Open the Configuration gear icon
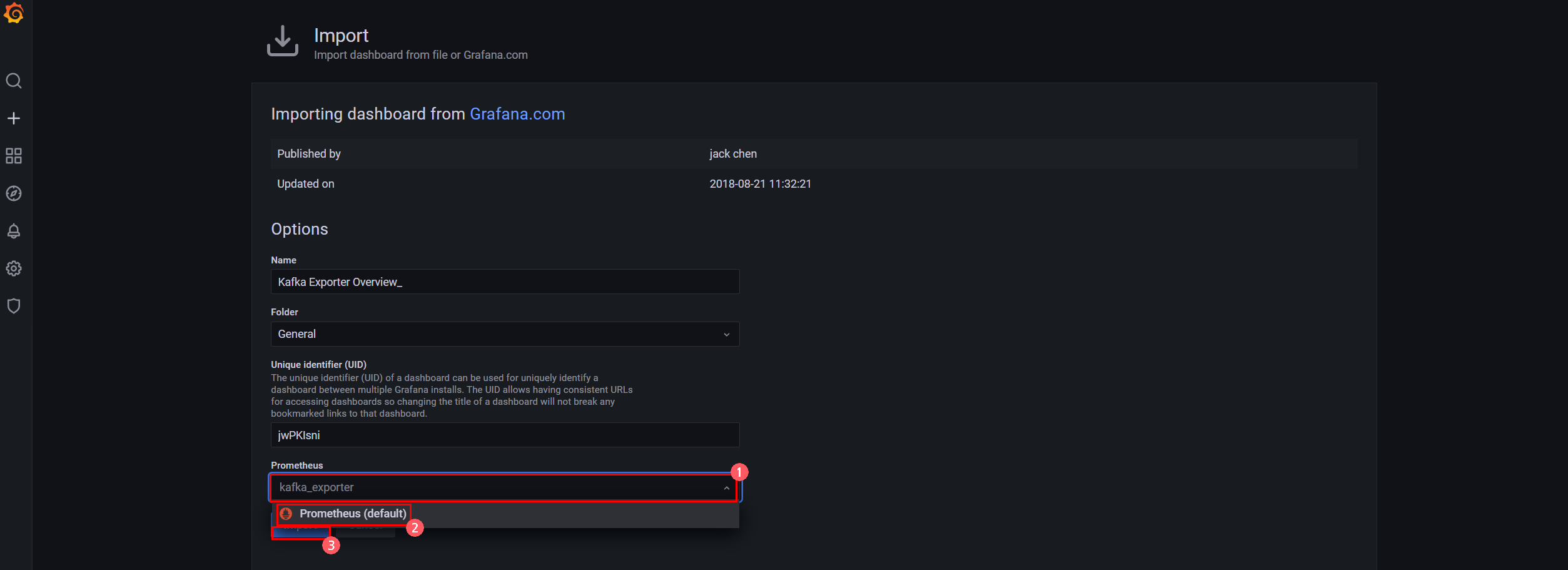The height and width of the screenshot is (570, 1568). pos(14,268)
